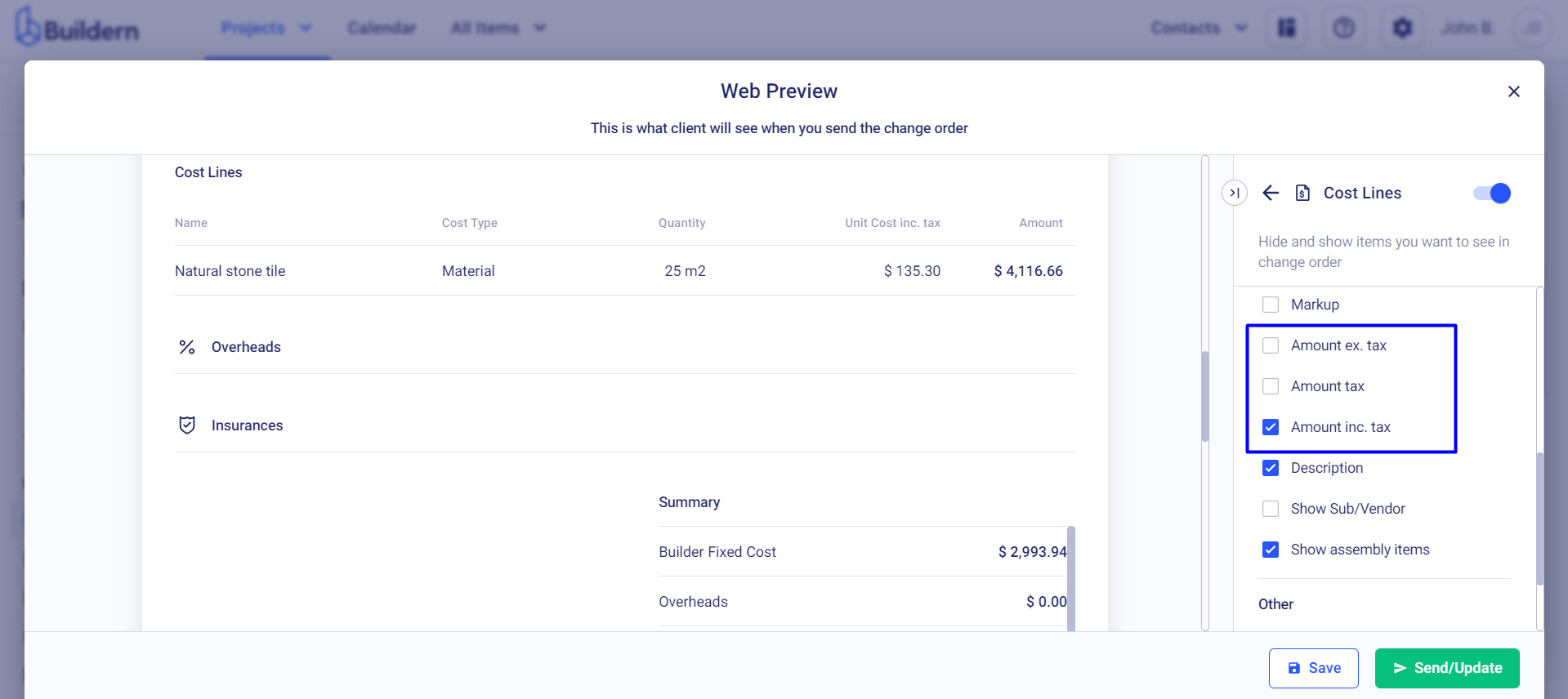Check the Show Sub/Vendor option
Image resolution: width=1568 pixels, height=699 pixels.
coord(1271,509)
